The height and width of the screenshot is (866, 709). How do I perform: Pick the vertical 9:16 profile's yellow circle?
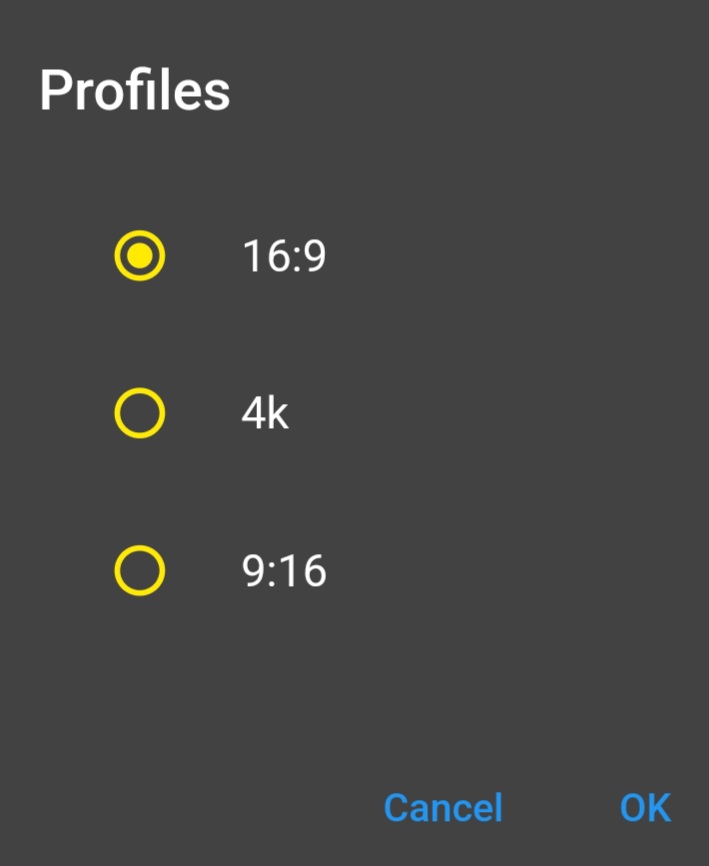pyautogui.click(x=139, y=571)
